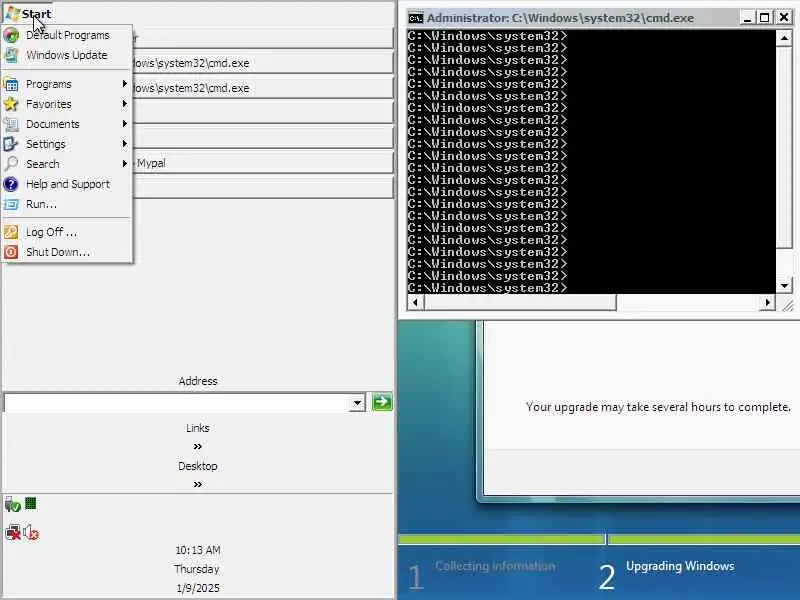Click the safely remove hardware tray icon

(12, 505)
